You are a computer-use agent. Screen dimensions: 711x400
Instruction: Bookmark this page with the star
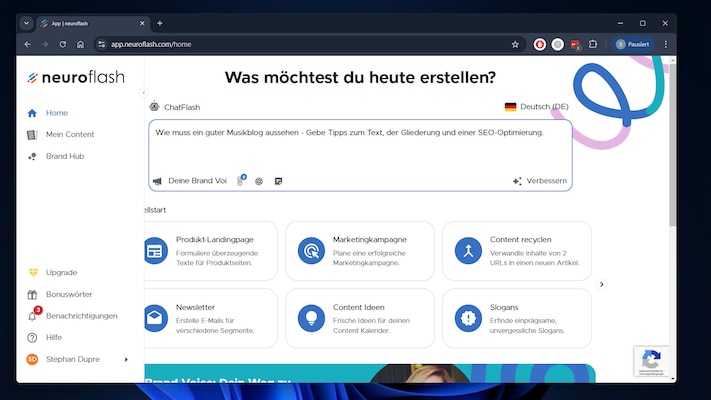(515, 44)
